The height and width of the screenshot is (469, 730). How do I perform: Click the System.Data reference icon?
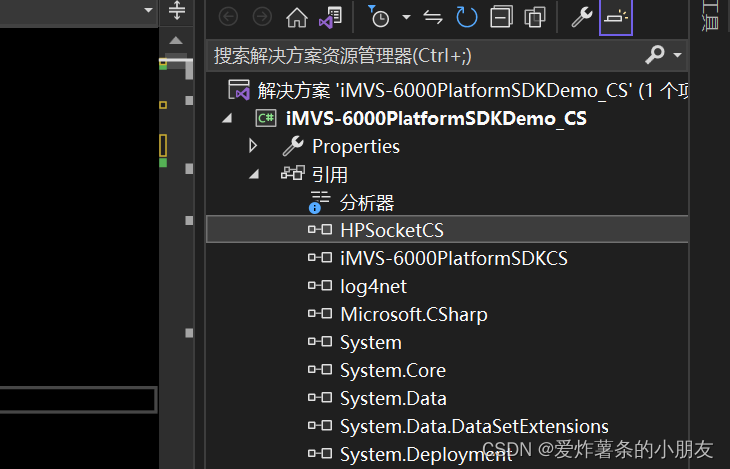pyautogui.click(x=320, y=397)
